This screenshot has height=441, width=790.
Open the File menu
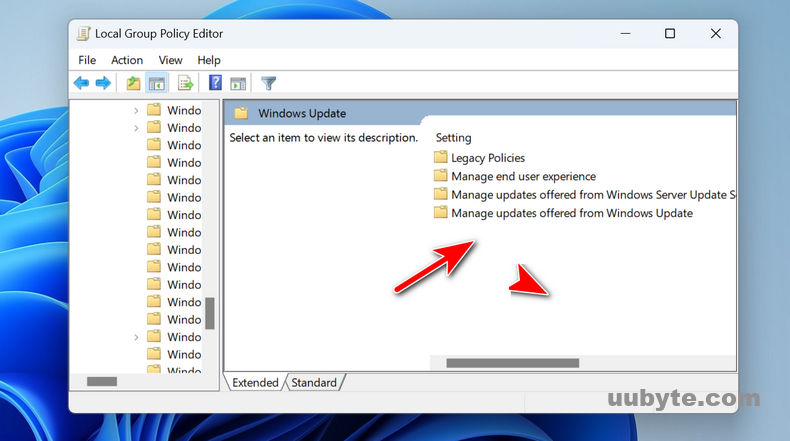pyautogui.click(x=87, y=60)
